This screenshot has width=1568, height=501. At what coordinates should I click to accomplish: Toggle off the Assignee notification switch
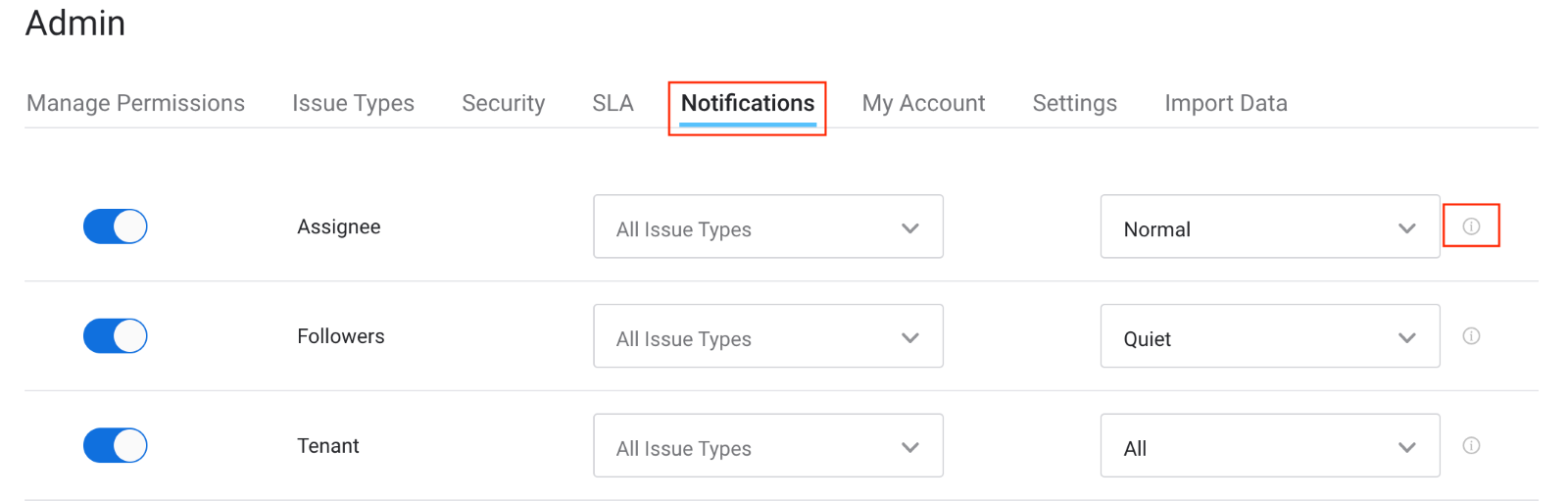[115, 226]
